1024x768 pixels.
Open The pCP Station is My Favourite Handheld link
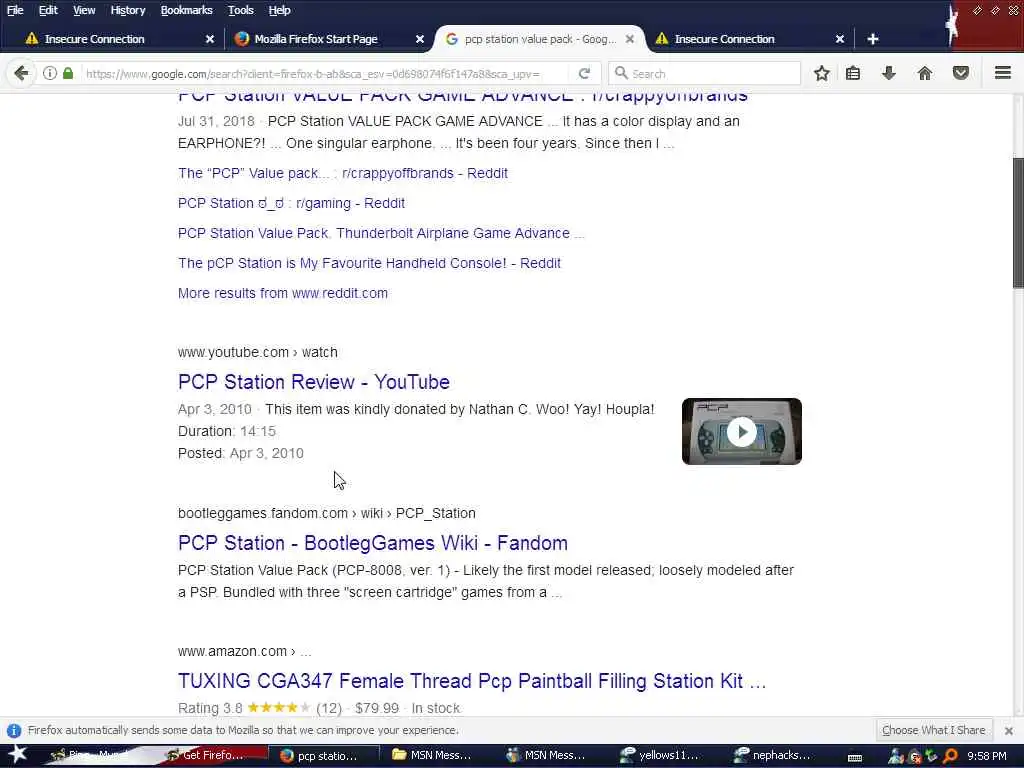pyautogui.click(x=369, y=263)
